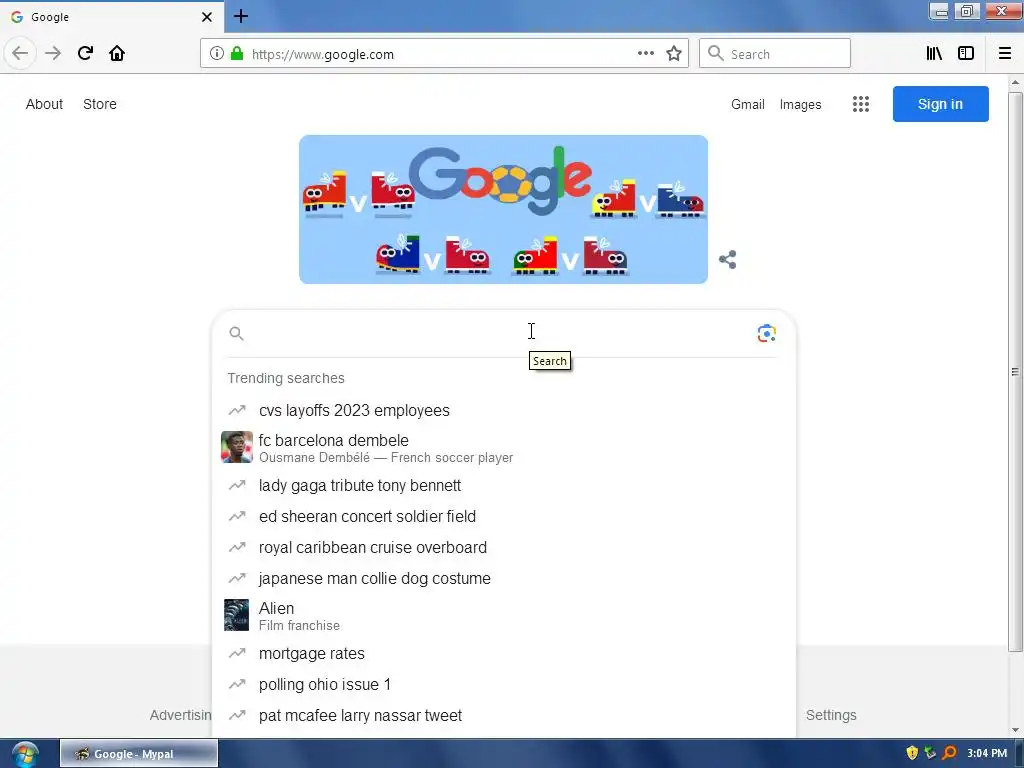
Task: Show site information icon in address bar
Action: tap(217, 54)
